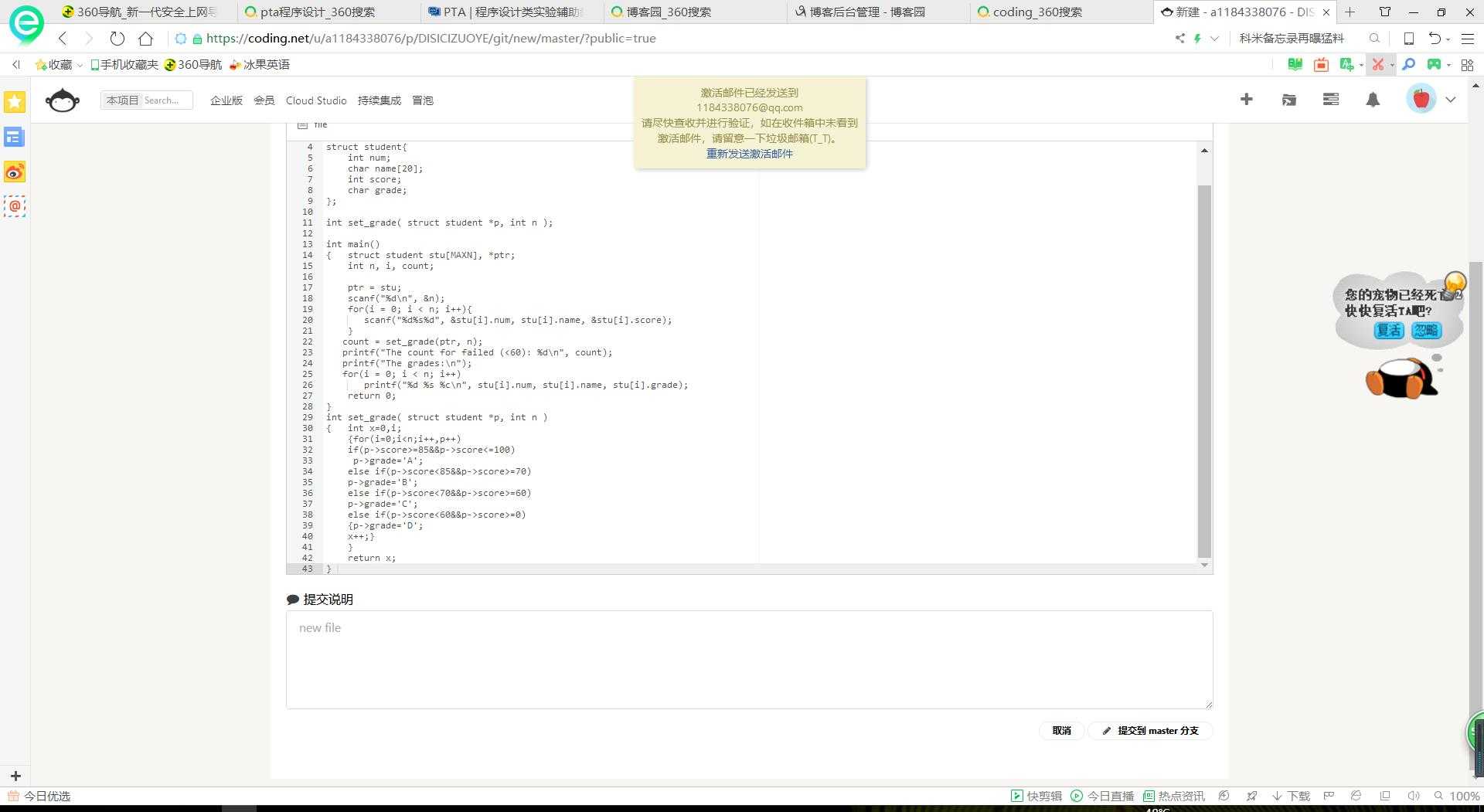Image resolution: width=1484 pixels, height=812 pixels.
Task: Click 忽略 on the pet popup
Action: (x=1426, y=331)
